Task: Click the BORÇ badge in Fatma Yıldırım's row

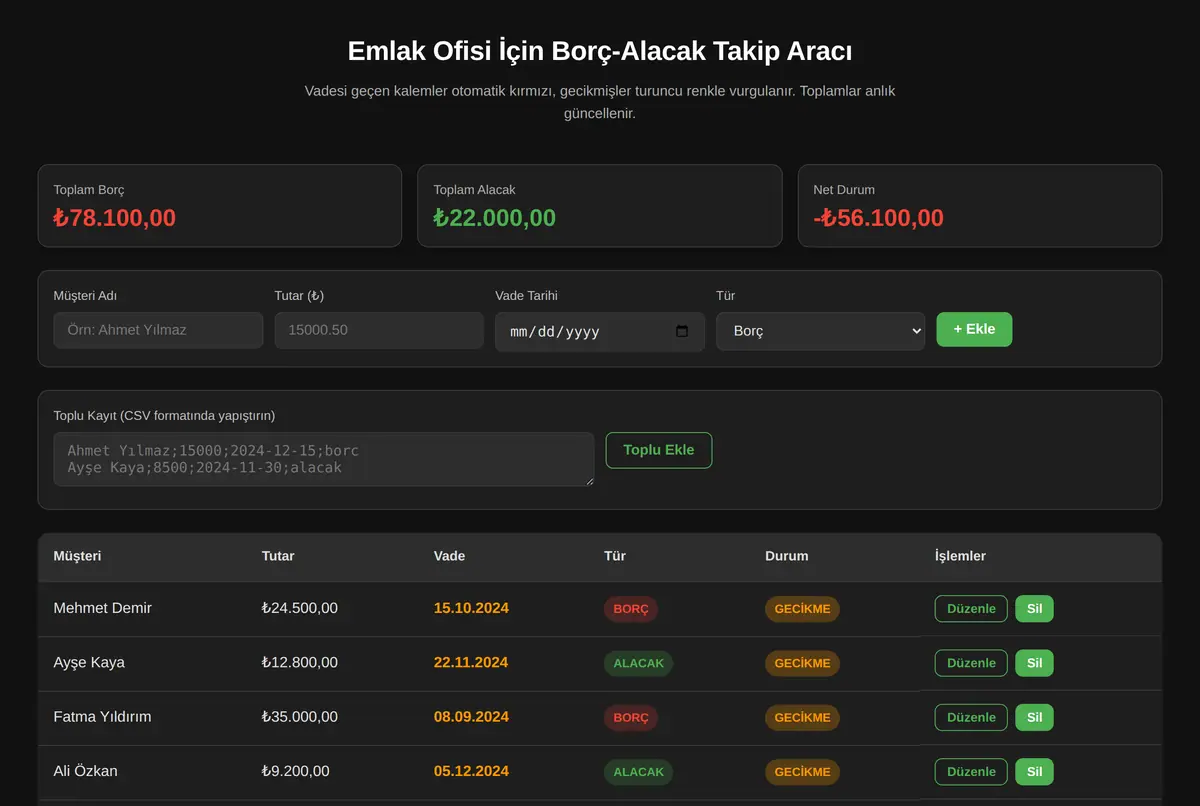Action: (x=631, y=717)
